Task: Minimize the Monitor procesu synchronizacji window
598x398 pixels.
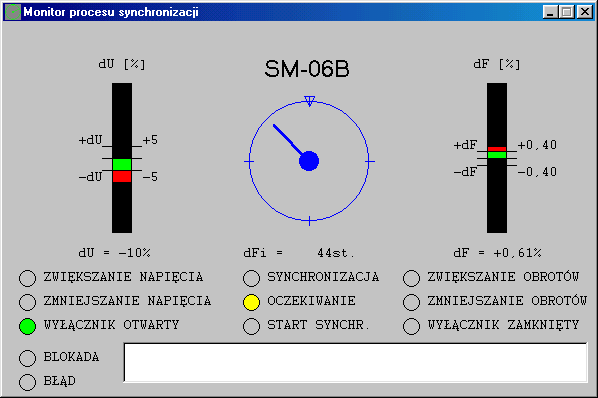Action: coord(550,12)
